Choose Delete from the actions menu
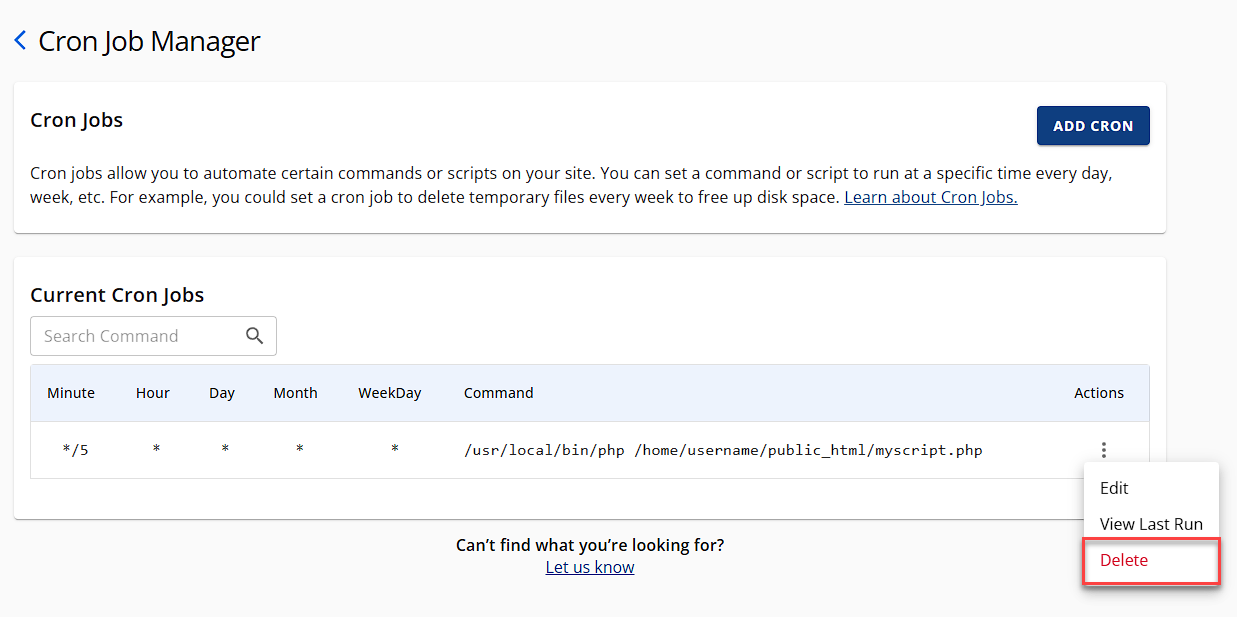The width and height of the screenshot is (1237, 617). (1124, 560)
